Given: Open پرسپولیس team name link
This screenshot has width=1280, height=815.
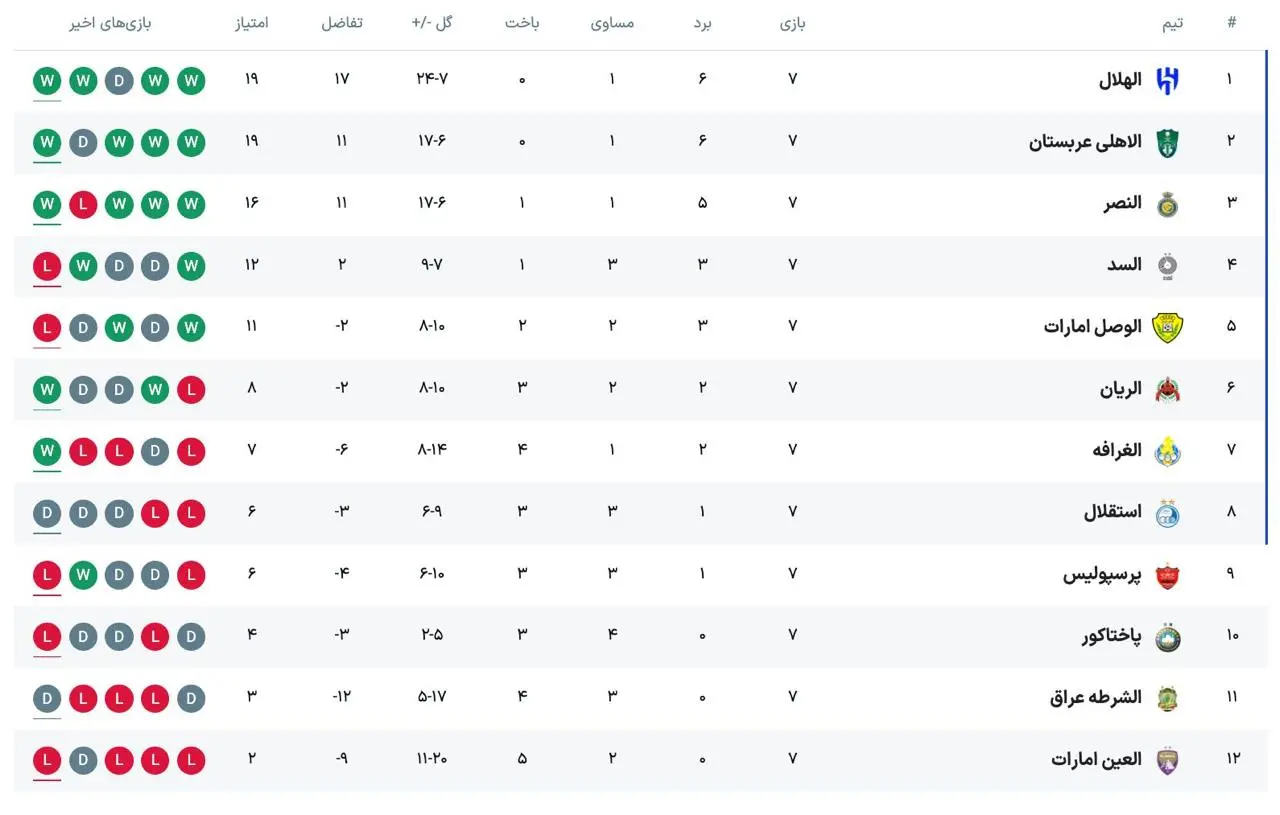Looking at the screenshot, I should [x=1102, y=574].
